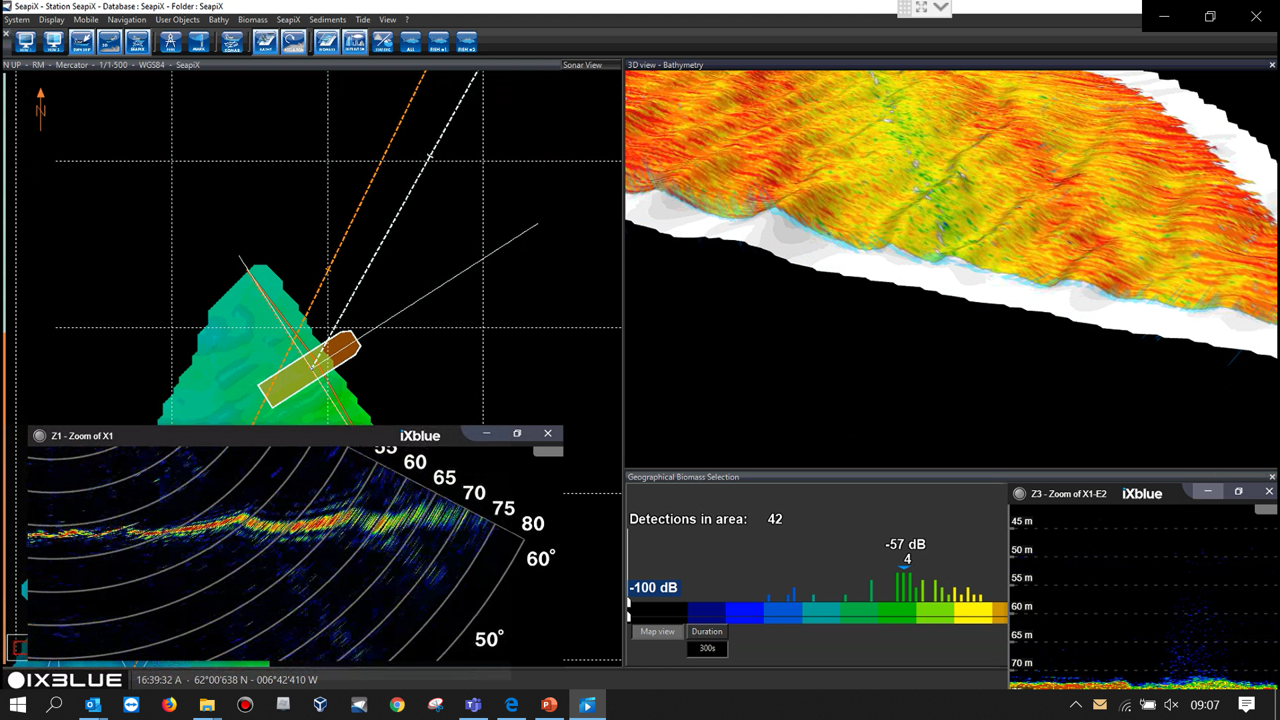Open the Display menu
The image size is (1280, 720).
click(52, 20)
